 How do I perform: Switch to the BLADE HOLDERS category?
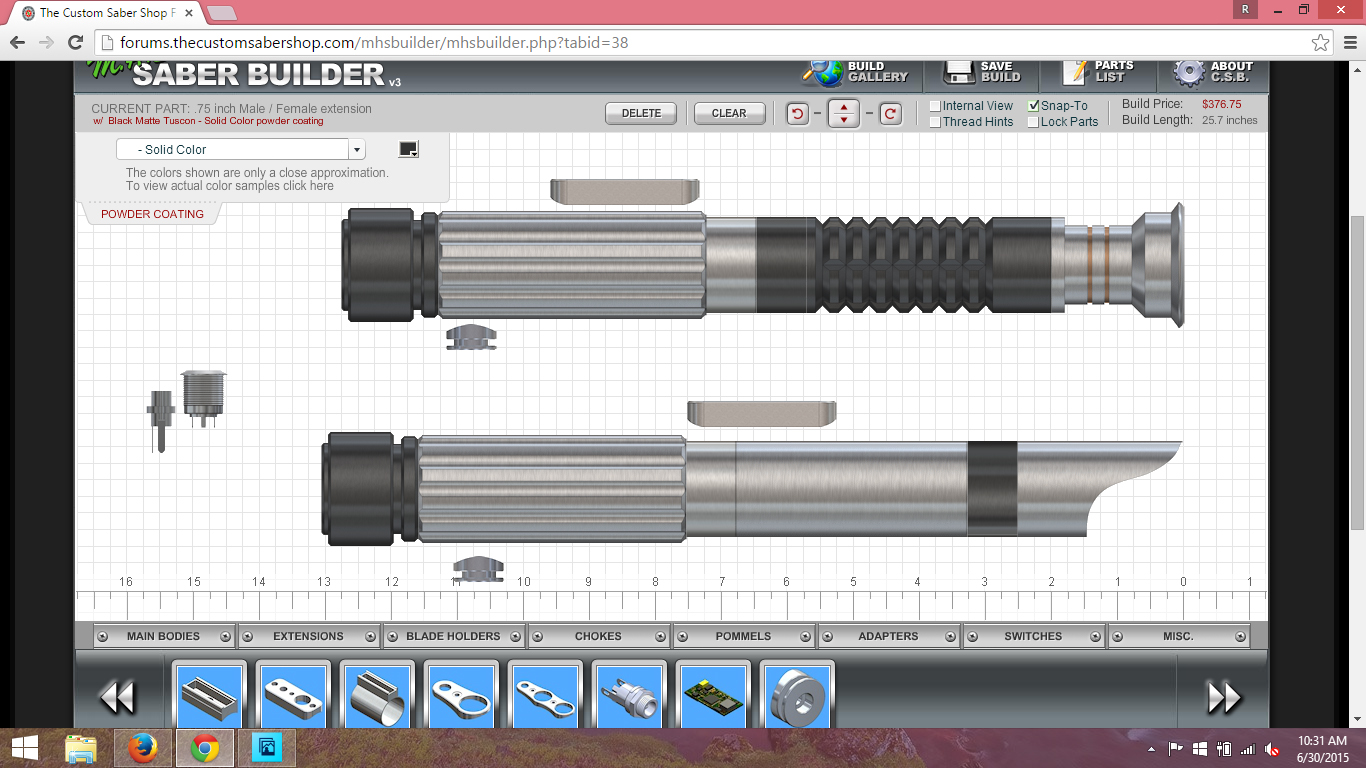(x=453, y=636)
